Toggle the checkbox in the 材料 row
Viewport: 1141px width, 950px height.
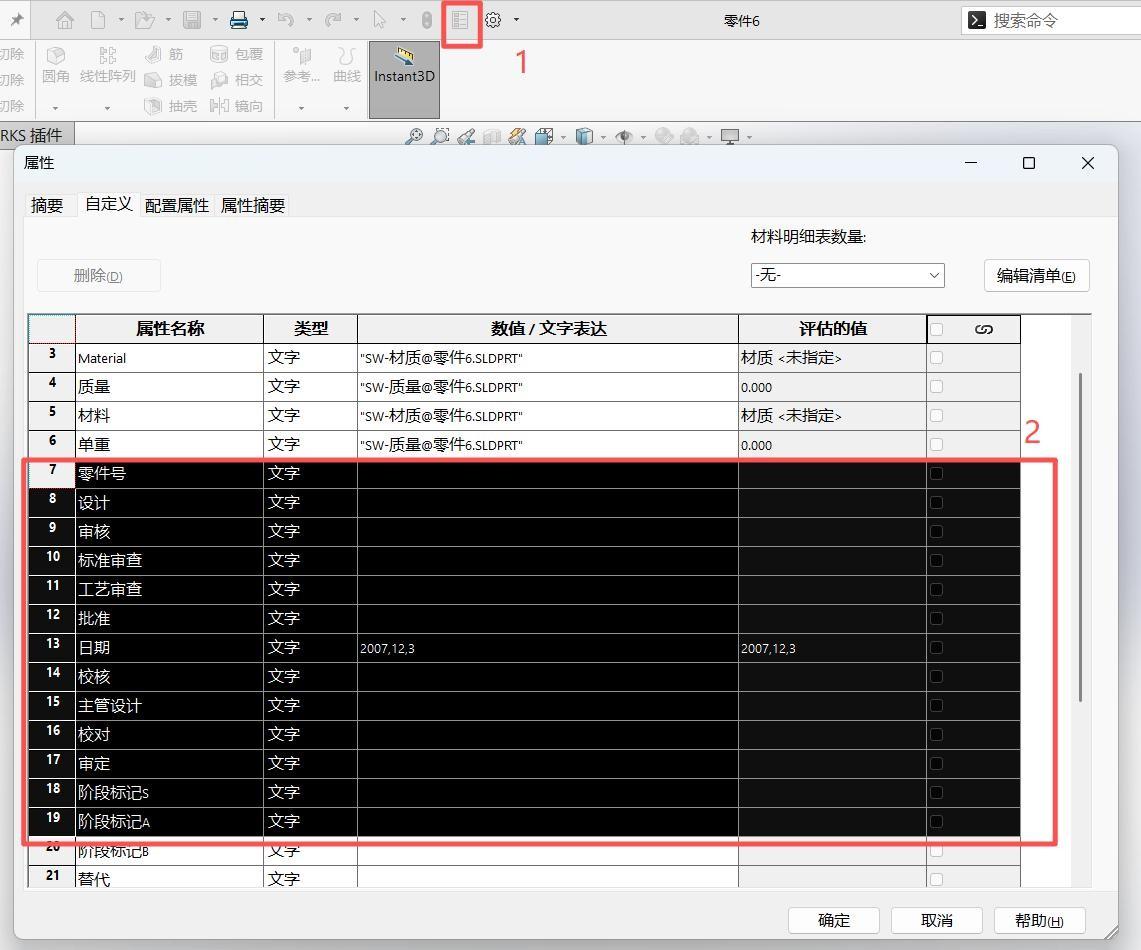pos(937,415)
